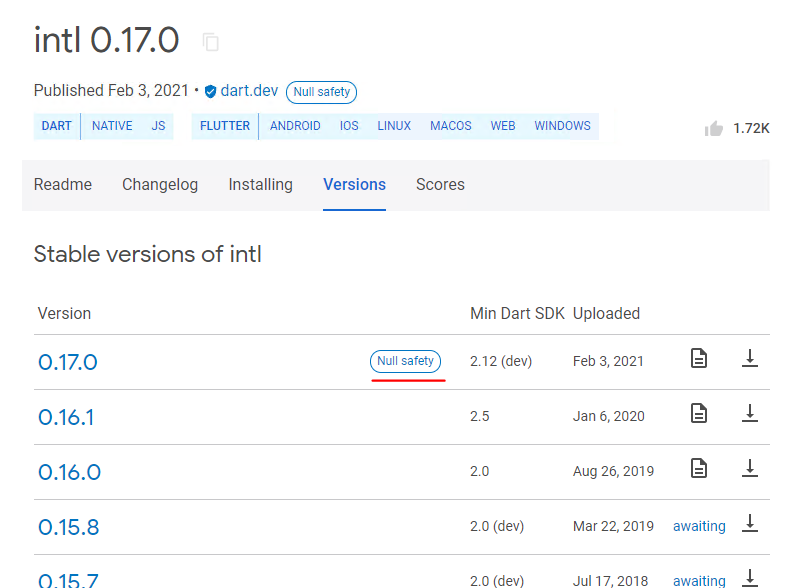The width and height of the screenshot is (795, 588).
Task: Click the MACOS platform tag
Action: point(451,126)
